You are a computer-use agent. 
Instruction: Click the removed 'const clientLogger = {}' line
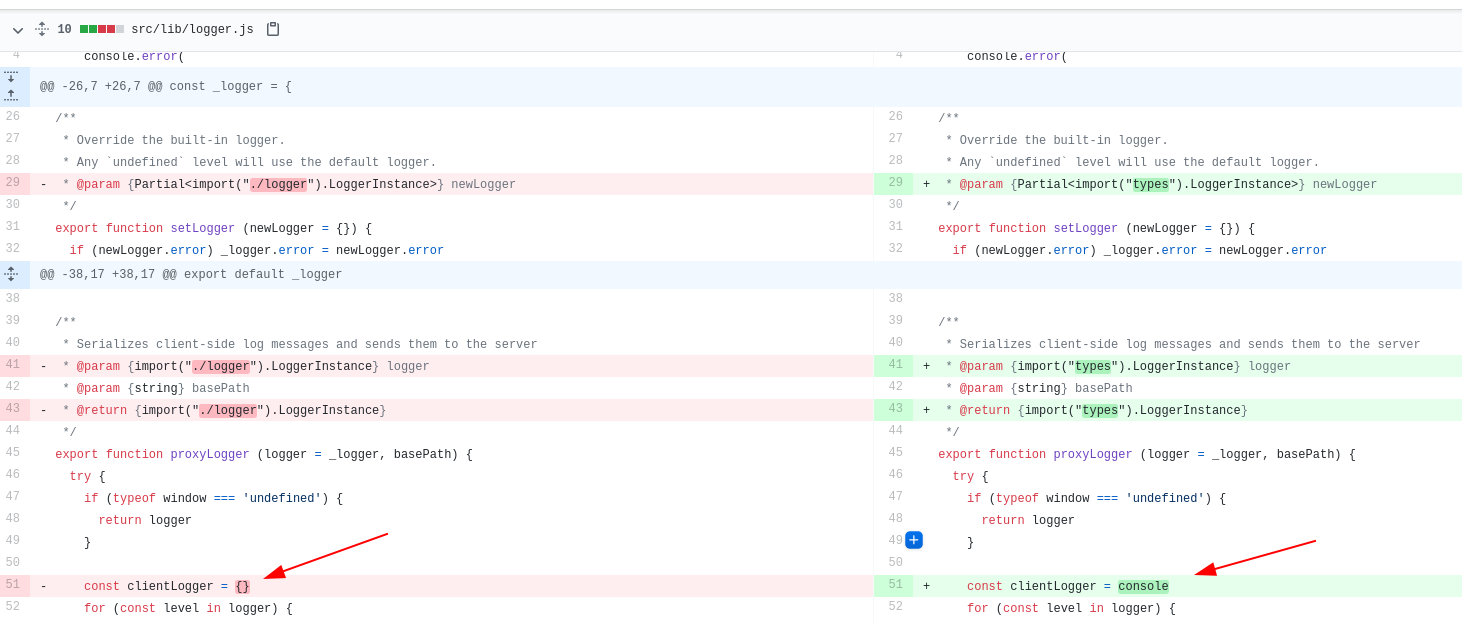click(167, 587)
